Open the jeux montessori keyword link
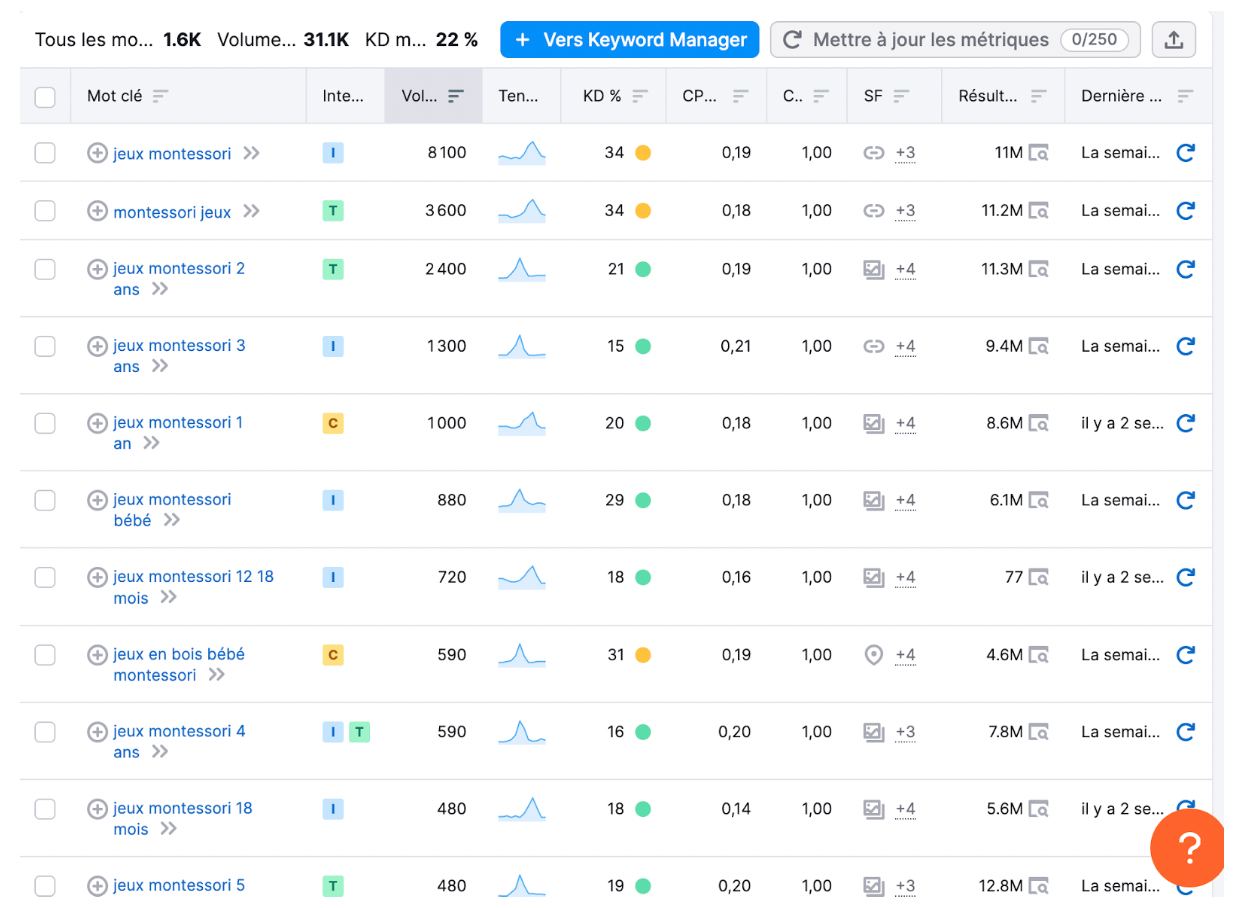 pos(172,154)
